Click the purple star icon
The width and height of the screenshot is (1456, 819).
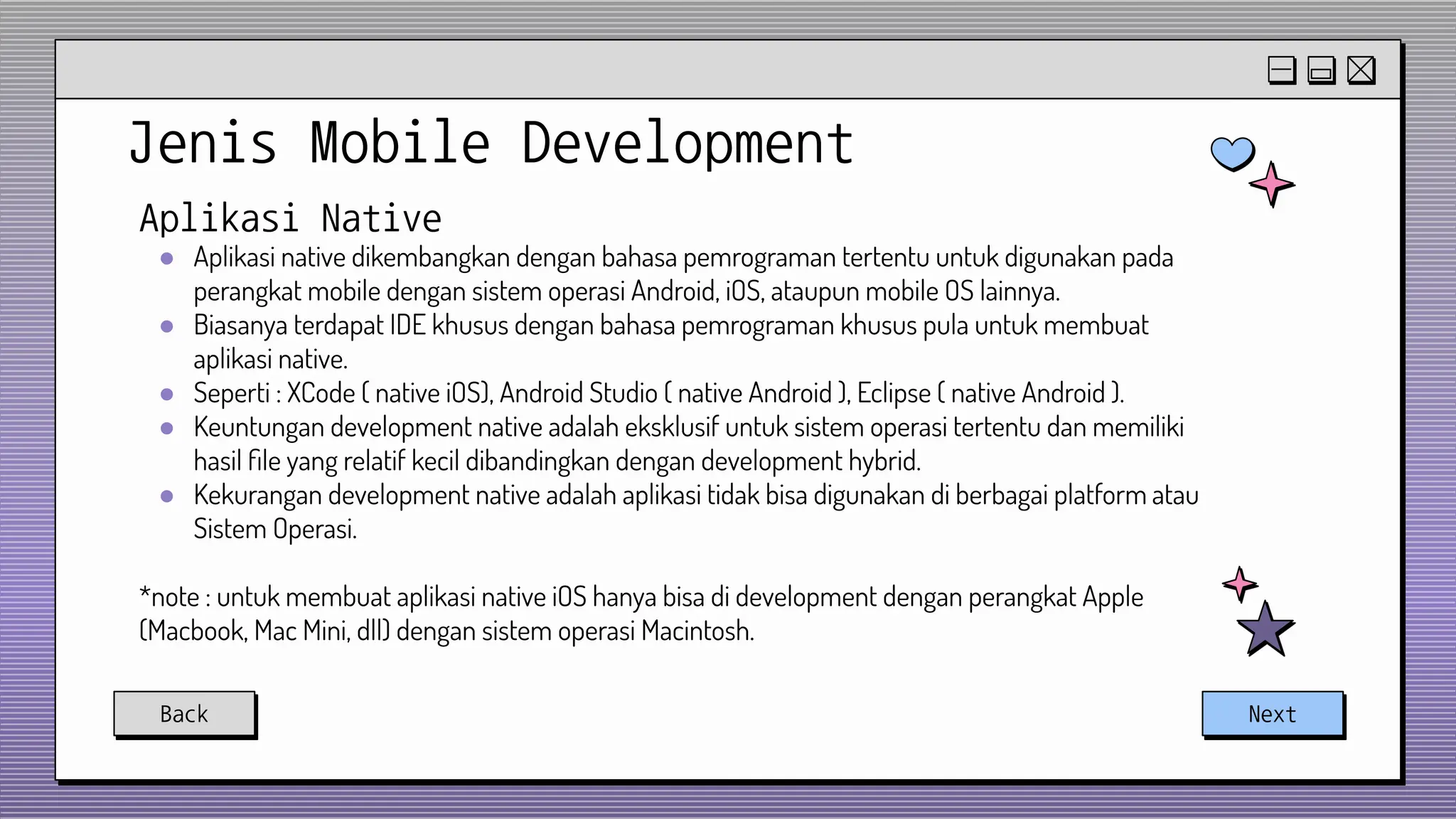coord(1265,630)
